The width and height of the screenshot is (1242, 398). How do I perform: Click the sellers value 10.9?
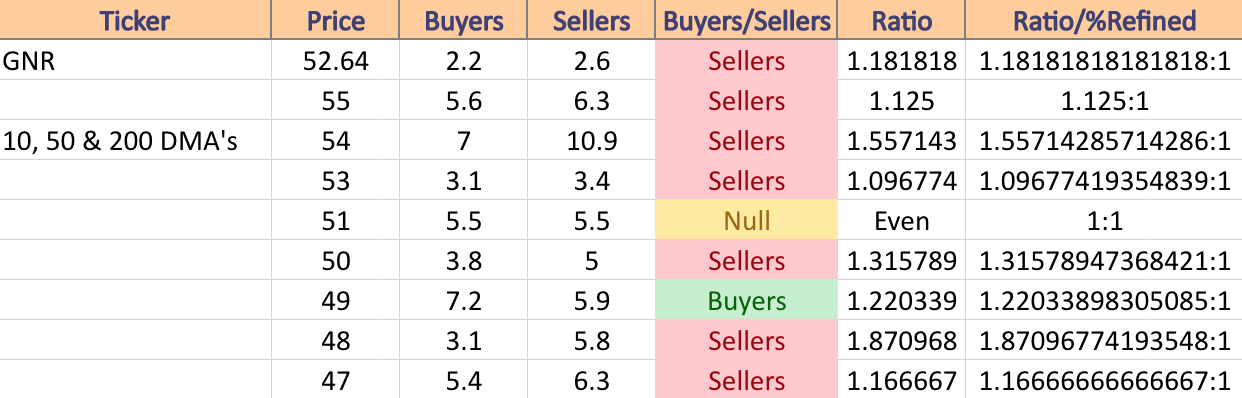[590, 141]
